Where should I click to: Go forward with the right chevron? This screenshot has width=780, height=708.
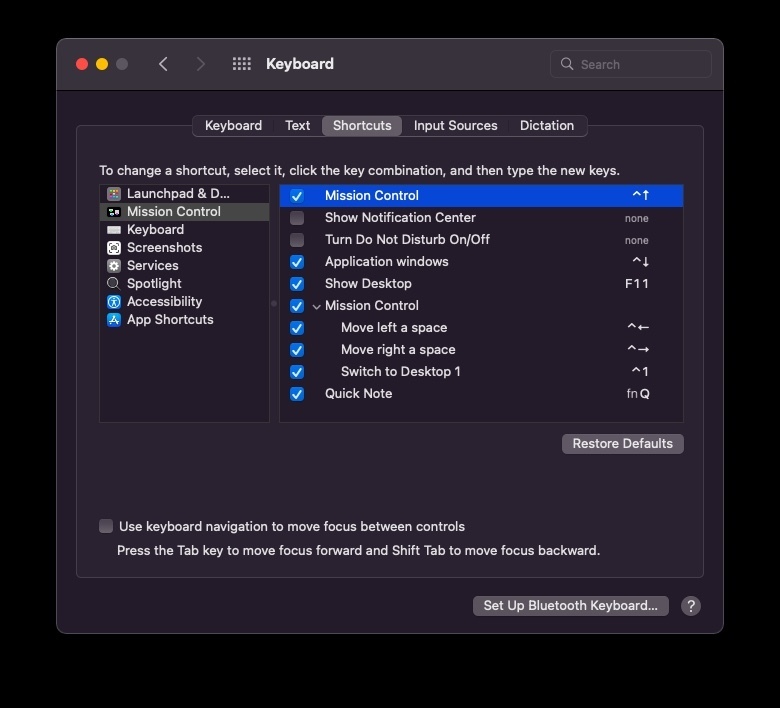[200, 64]
